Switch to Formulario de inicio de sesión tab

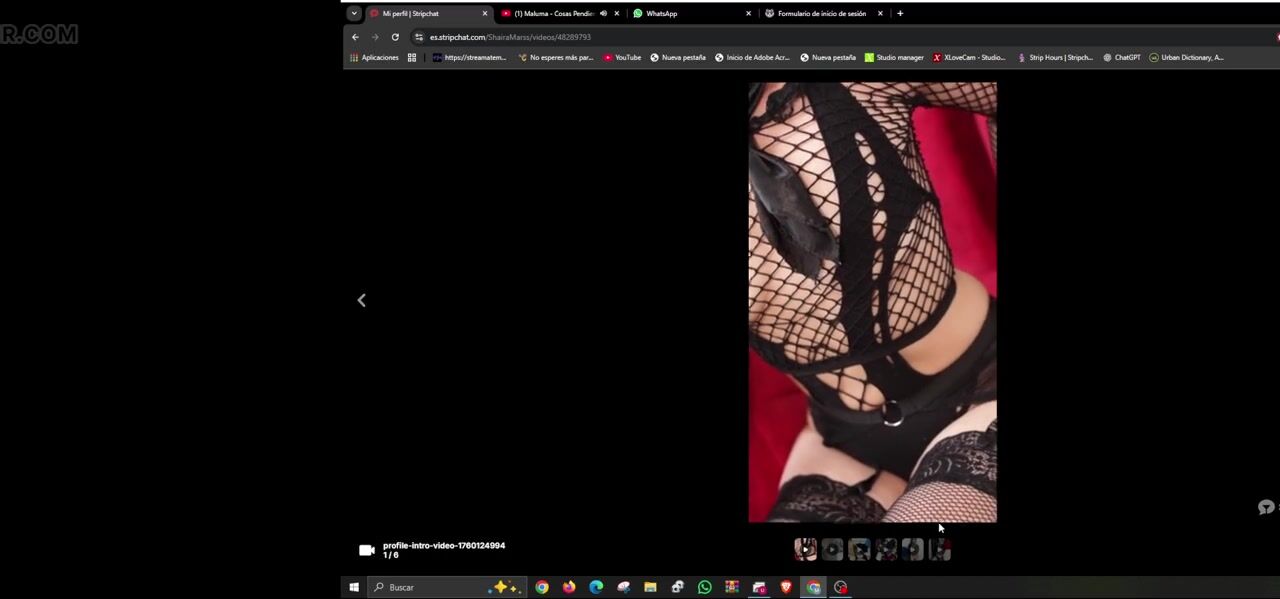[x=820, y=14]
